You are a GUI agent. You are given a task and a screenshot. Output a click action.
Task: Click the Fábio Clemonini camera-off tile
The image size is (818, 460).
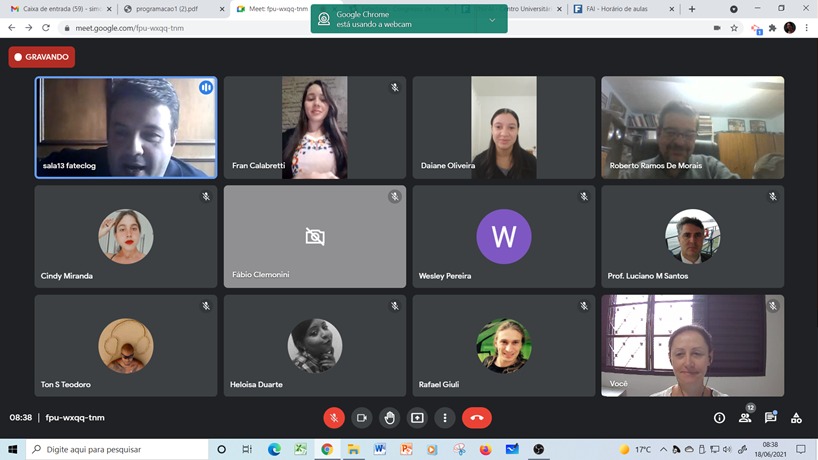315,237
